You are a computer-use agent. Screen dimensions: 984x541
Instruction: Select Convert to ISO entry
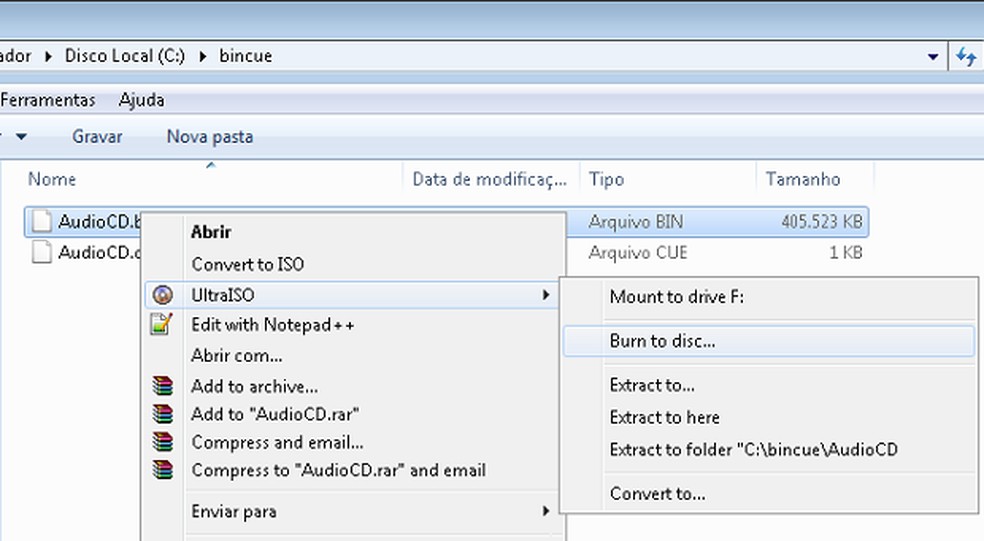pos(247,265)
